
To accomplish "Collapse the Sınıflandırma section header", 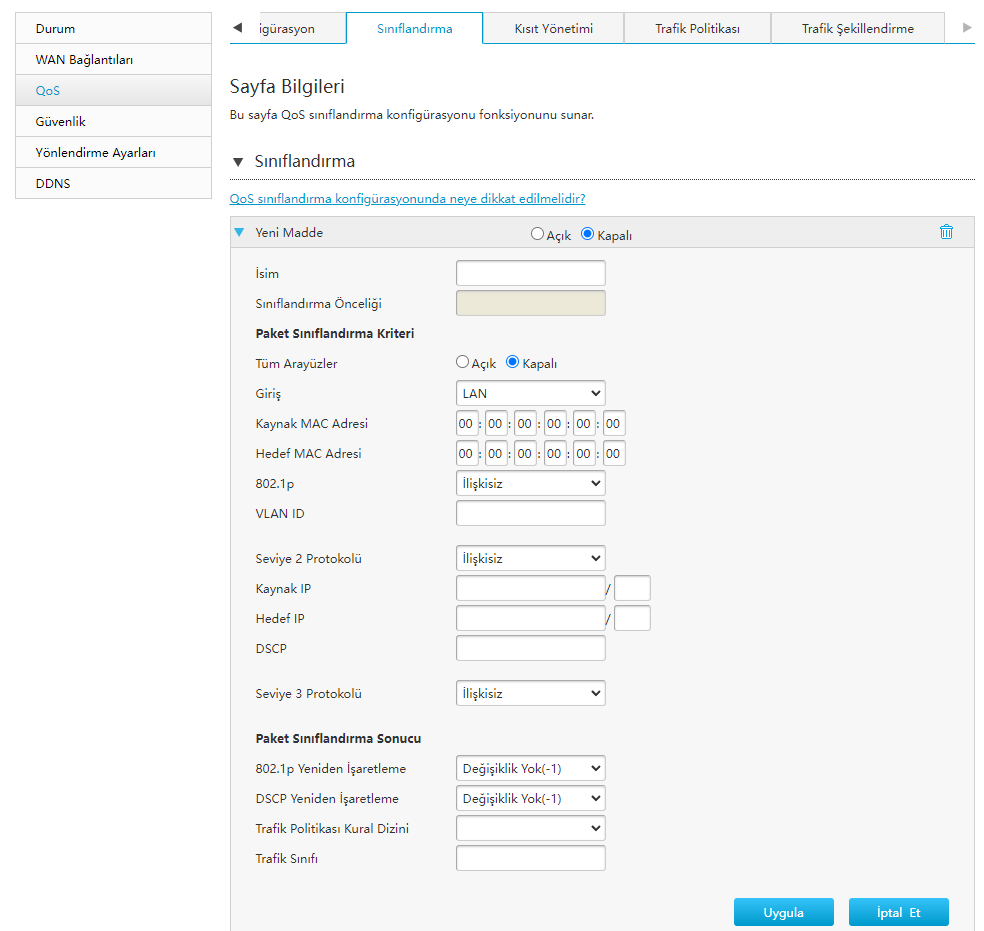I will pyautogui.click(x=238, y=162).
